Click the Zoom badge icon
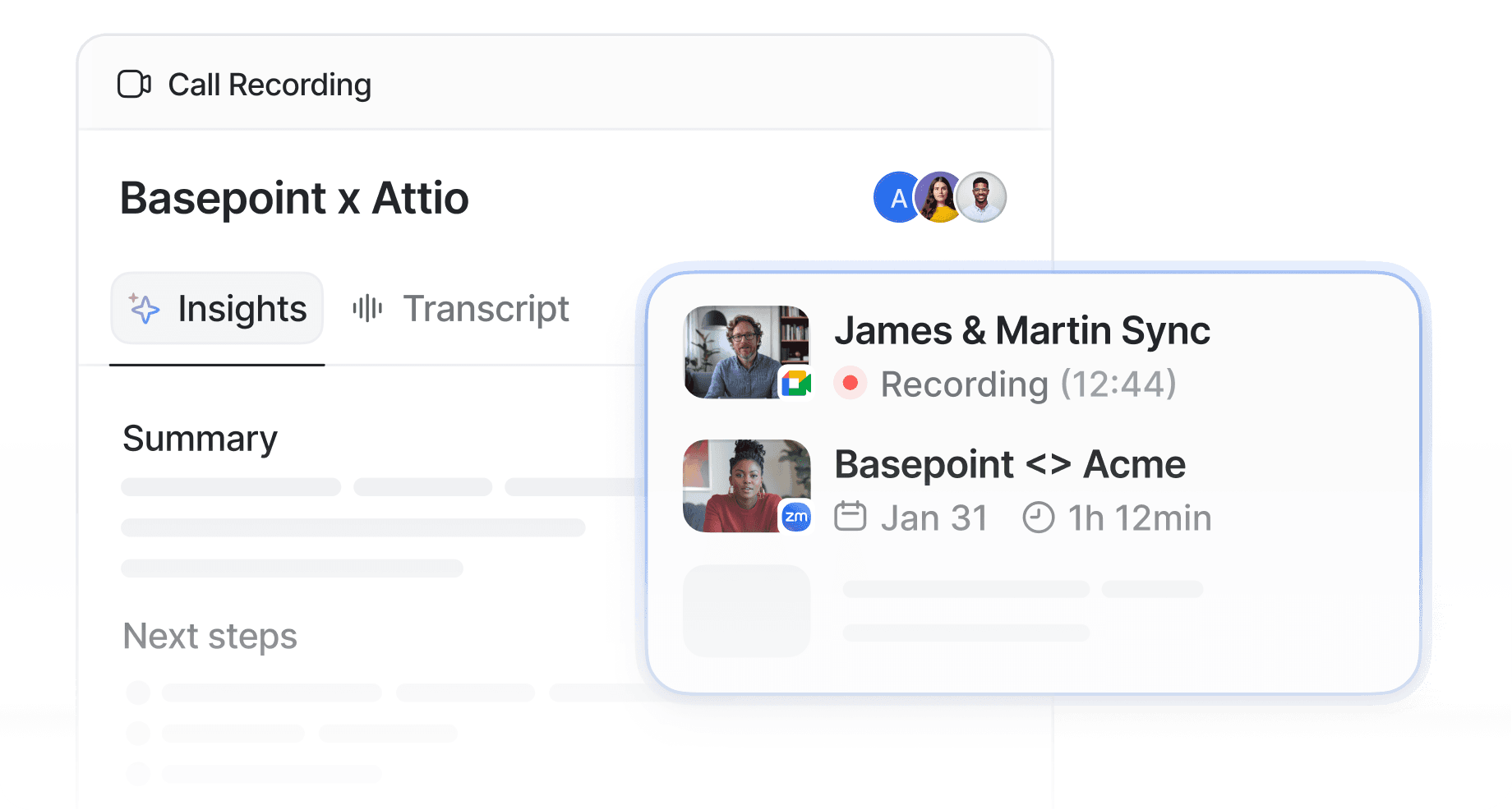1512x810 pixels. (x=795, y=517)
